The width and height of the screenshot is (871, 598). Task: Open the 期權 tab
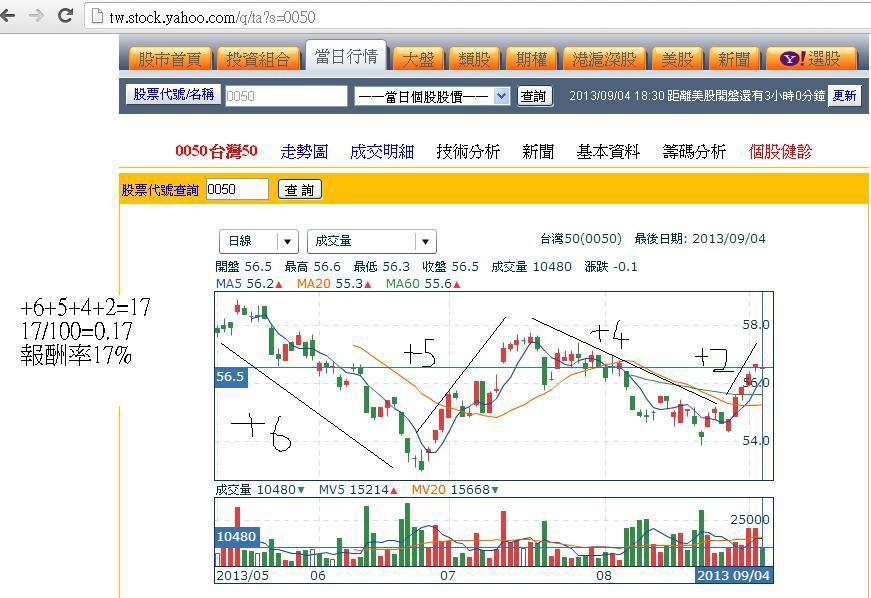[x=532, y=58]
